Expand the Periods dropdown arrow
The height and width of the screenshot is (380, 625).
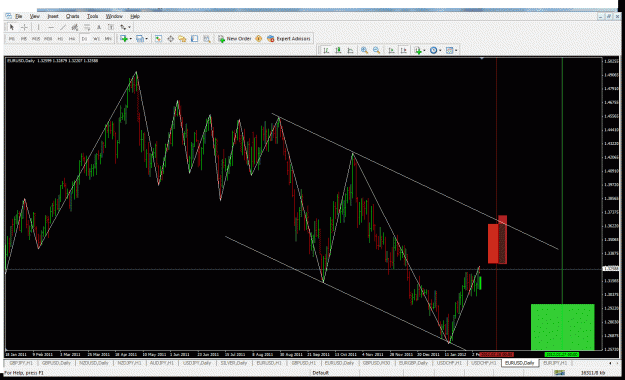(440, 50)
